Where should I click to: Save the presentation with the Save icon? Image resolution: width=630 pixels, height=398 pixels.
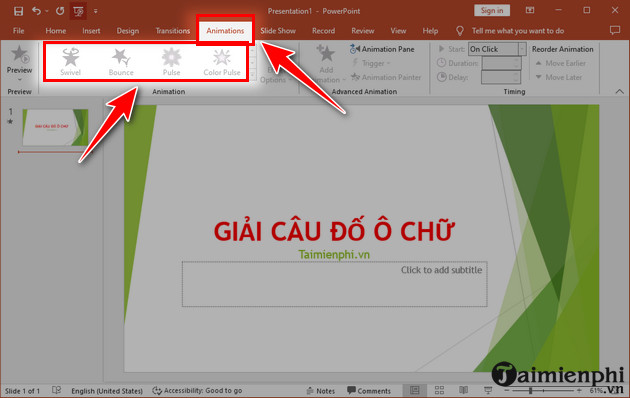click(18, 11)
